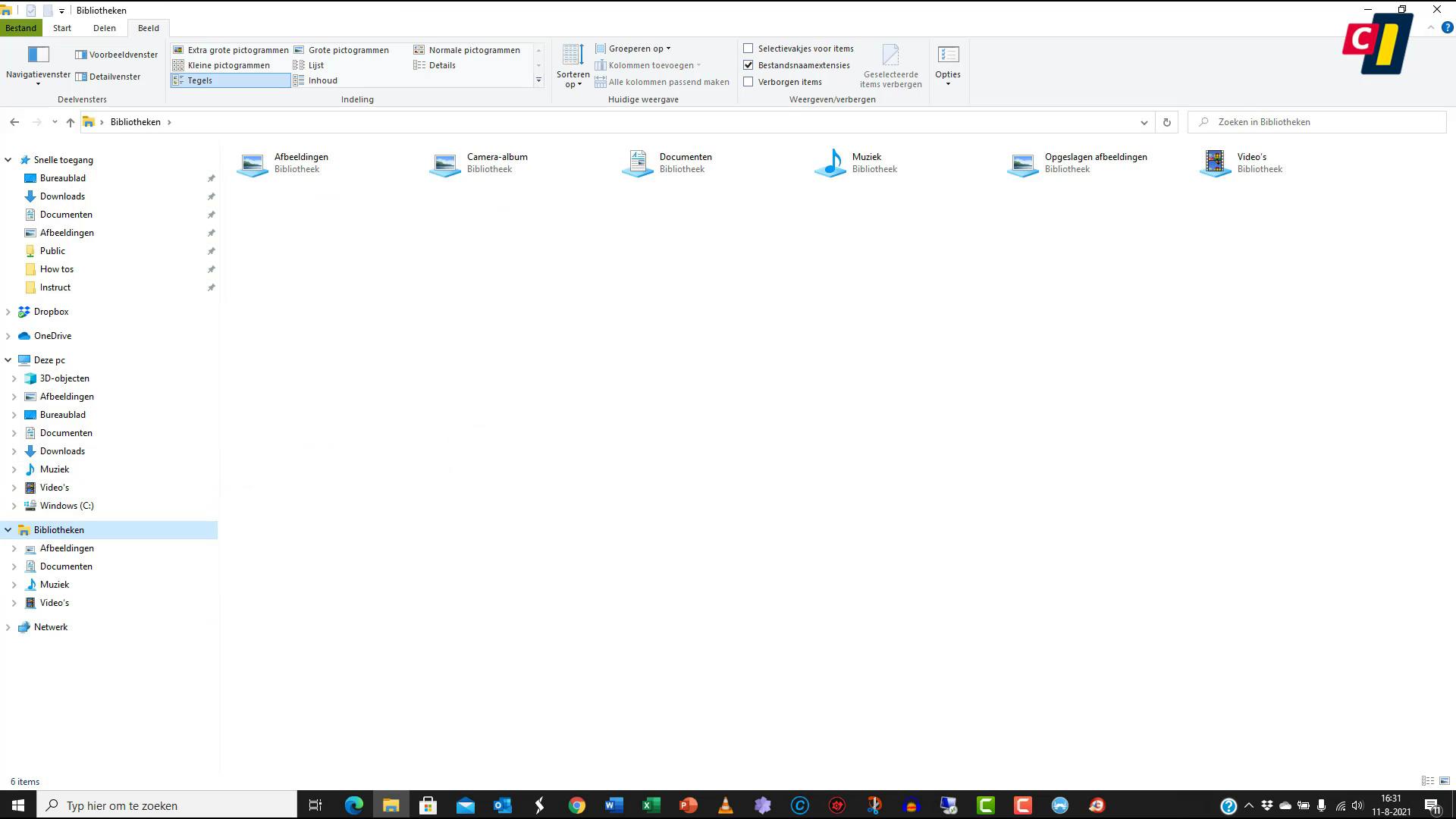Image resolution: width=1456 pixels, height=819 pixels.
Task: Select the Details layout option
Action: (x=441, y=65)
